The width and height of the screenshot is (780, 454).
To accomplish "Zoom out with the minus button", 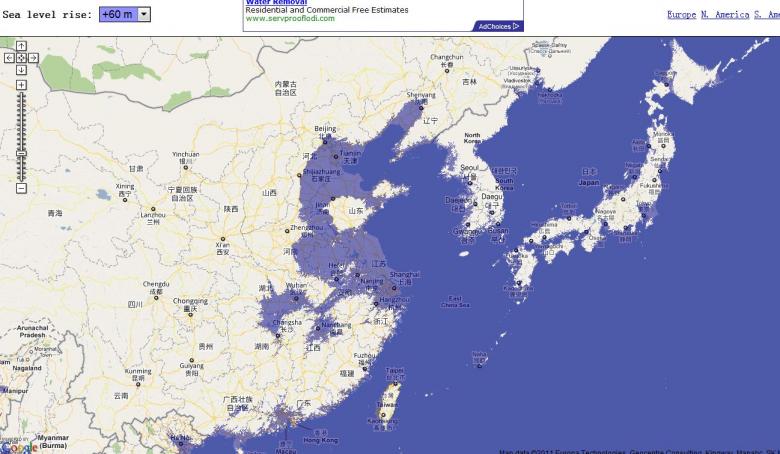I will tap(21, 188).
